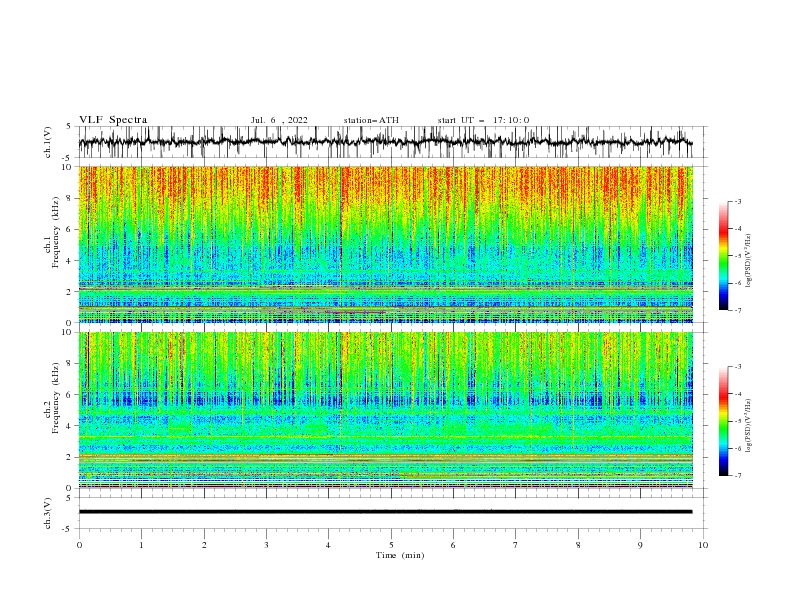This screenshot has height=612, width=792.
Task: Select the date text "Jul. 6 , 2022"
Action: (x=279, y=120)
